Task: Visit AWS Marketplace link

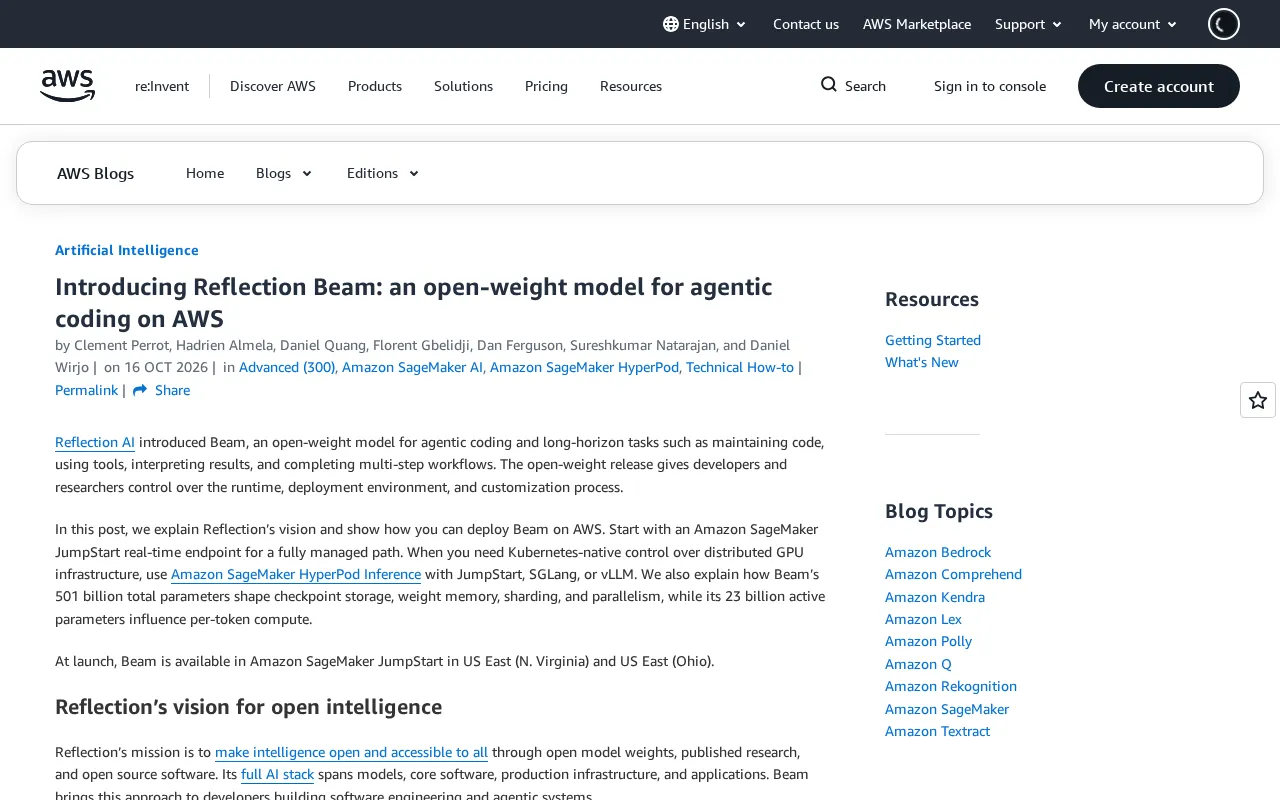Action: pos(917,24)
